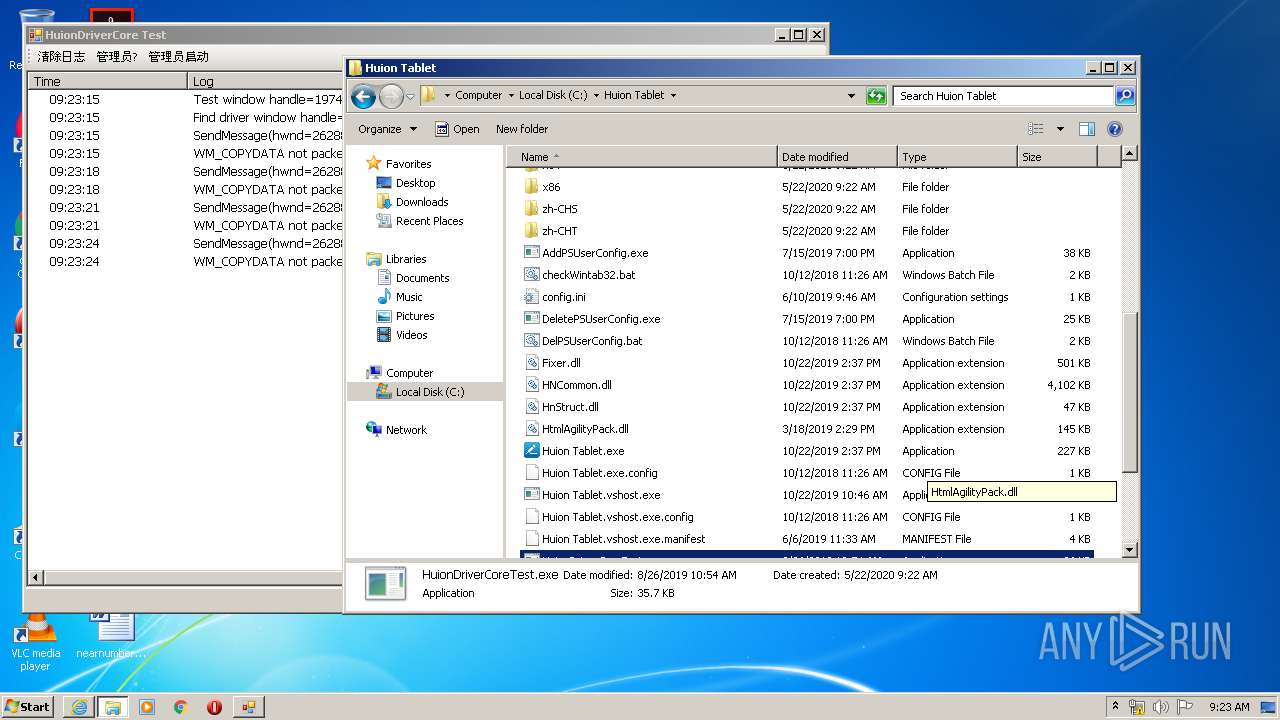Viewport: 1280px width, 720px height.
Task: Select config.ini file icon
Action: click(532, 297)
